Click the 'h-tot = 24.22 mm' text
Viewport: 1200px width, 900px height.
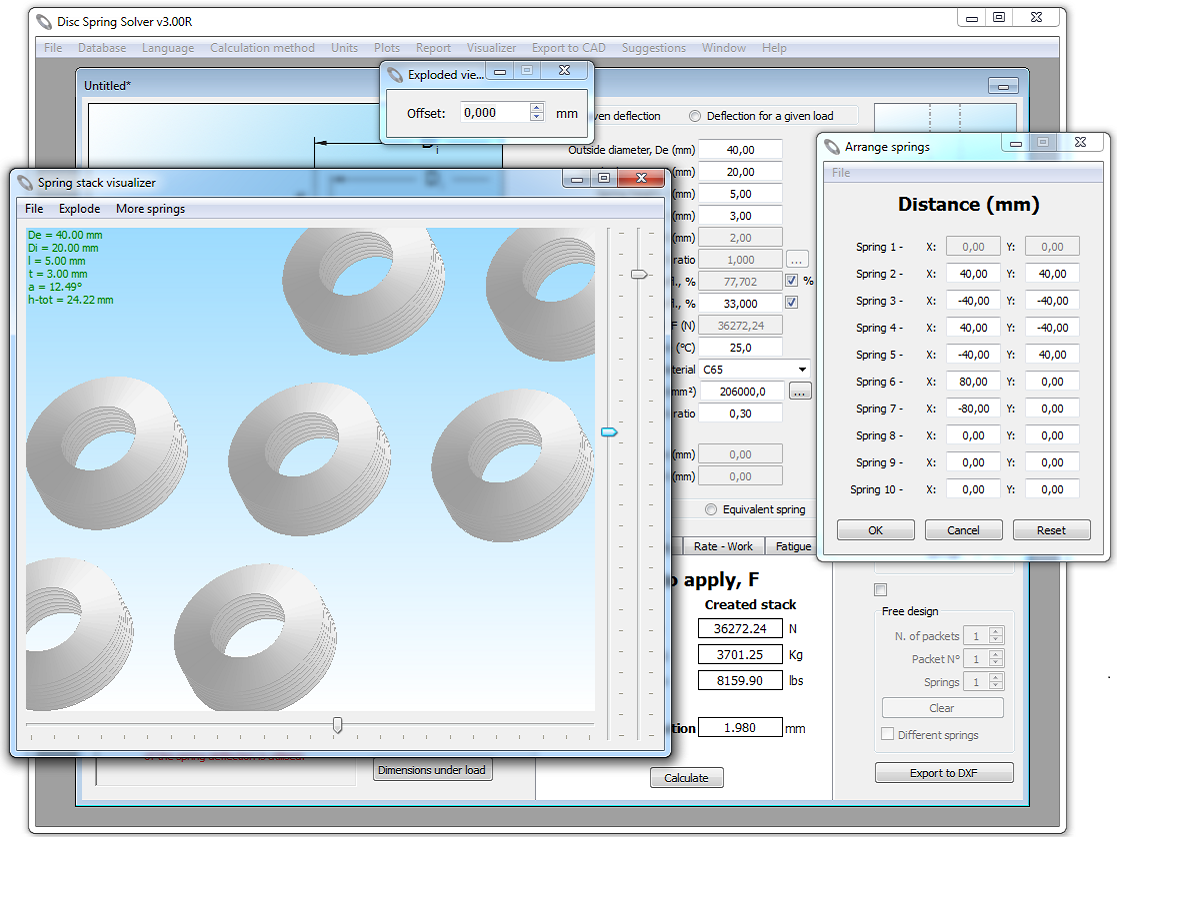coord(71,300)
